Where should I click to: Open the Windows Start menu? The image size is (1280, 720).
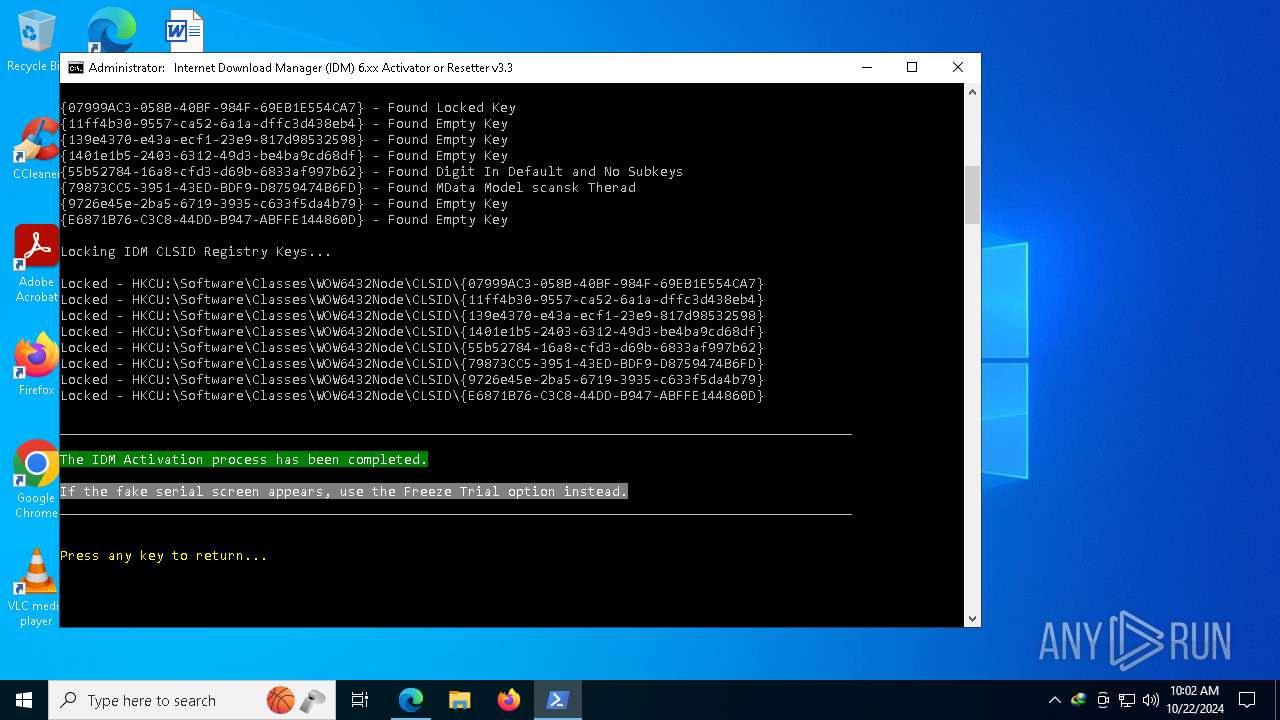pos(24,700)
